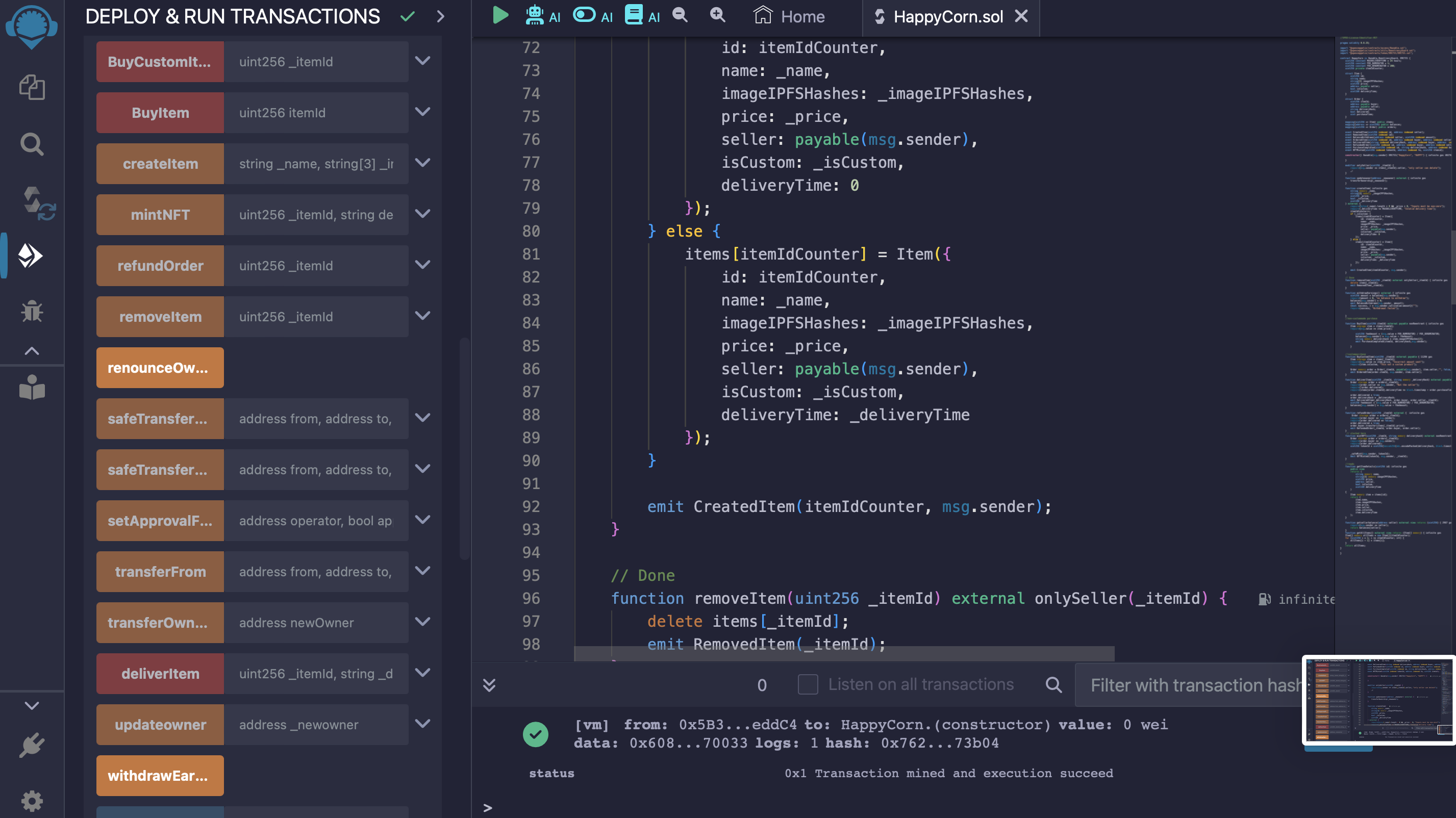The image size is (1456, 818).
Task: Open the LearnEth book icon in sidebar
Action: pos(32,388)
